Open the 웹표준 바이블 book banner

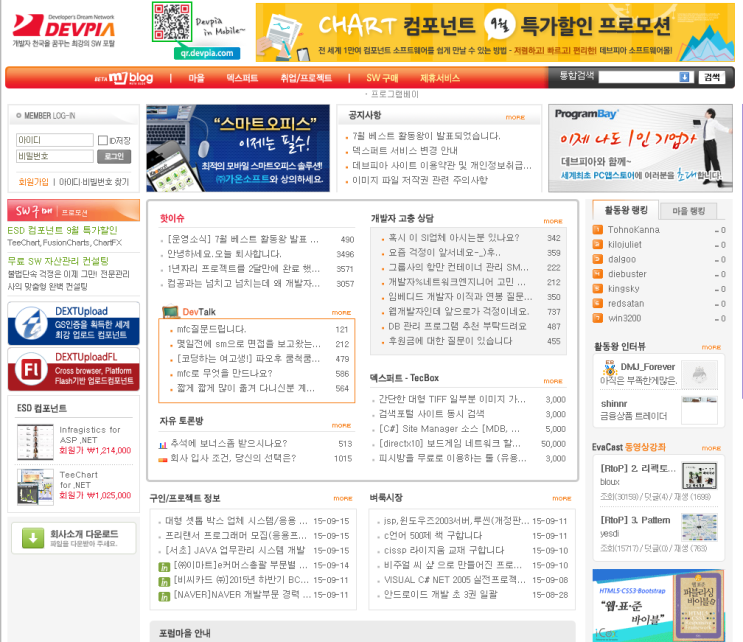(659, 606)
